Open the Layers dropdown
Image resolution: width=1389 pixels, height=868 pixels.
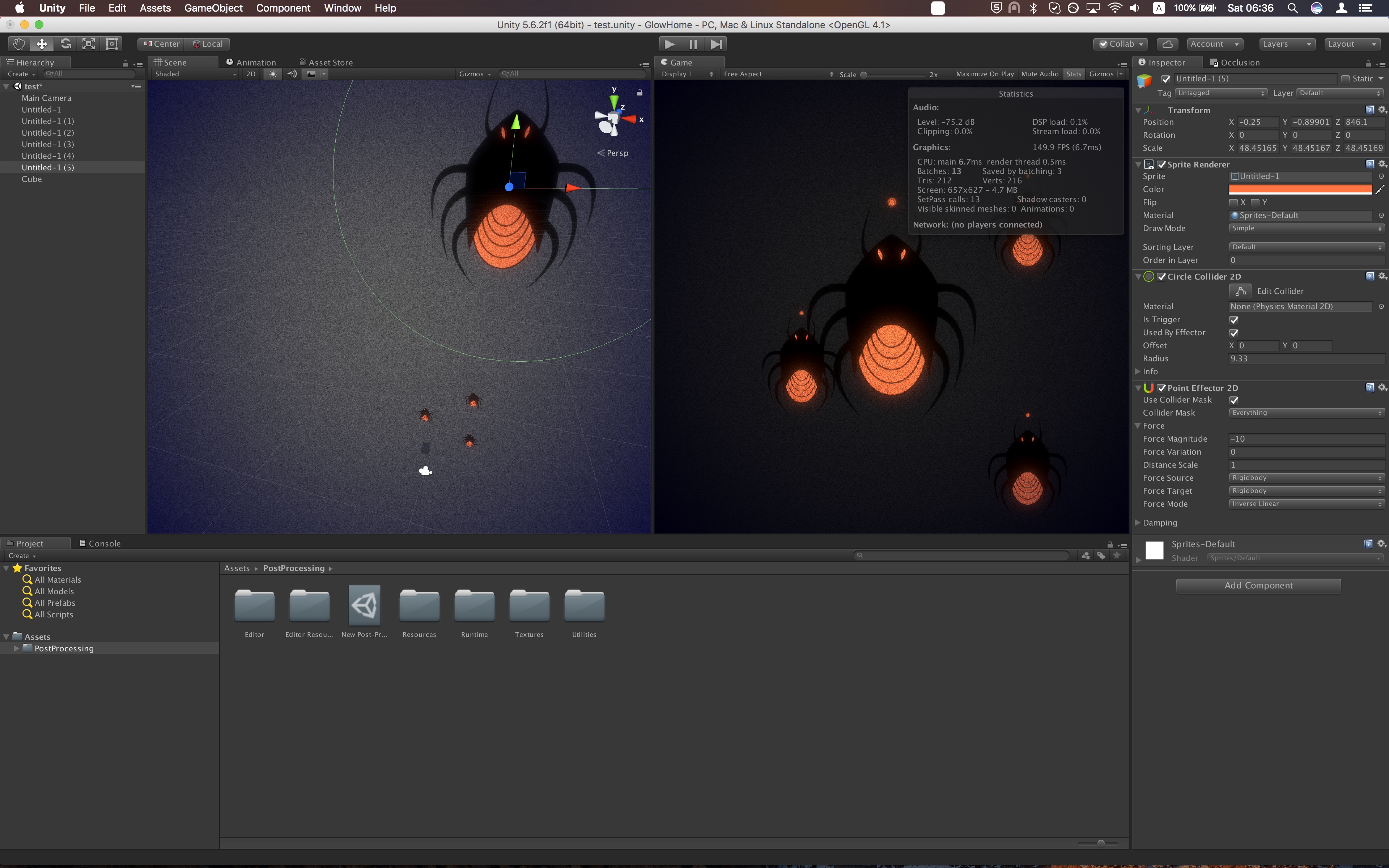coord(1287,44)
